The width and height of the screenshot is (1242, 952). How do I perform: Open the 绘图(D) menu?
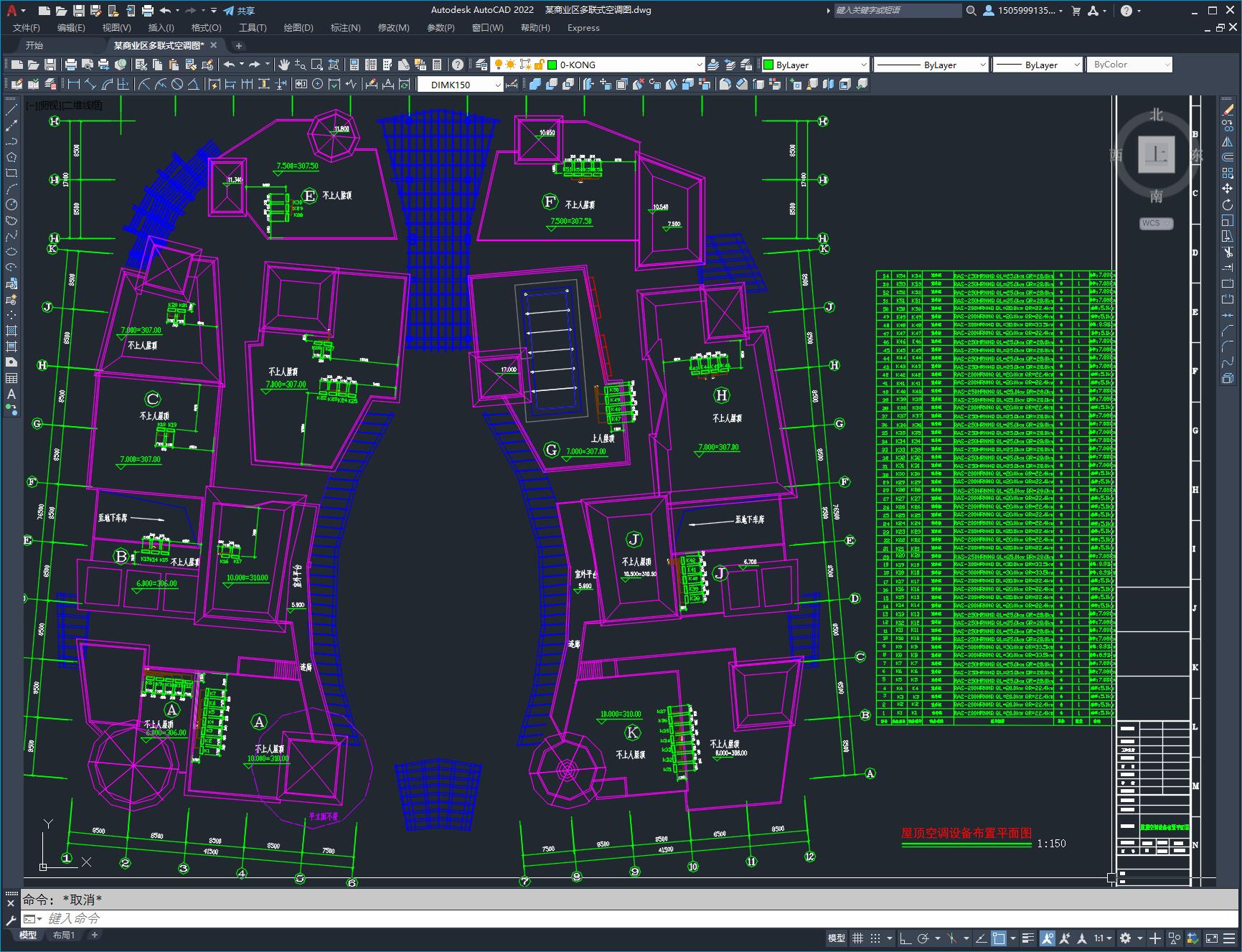point(298,27)
